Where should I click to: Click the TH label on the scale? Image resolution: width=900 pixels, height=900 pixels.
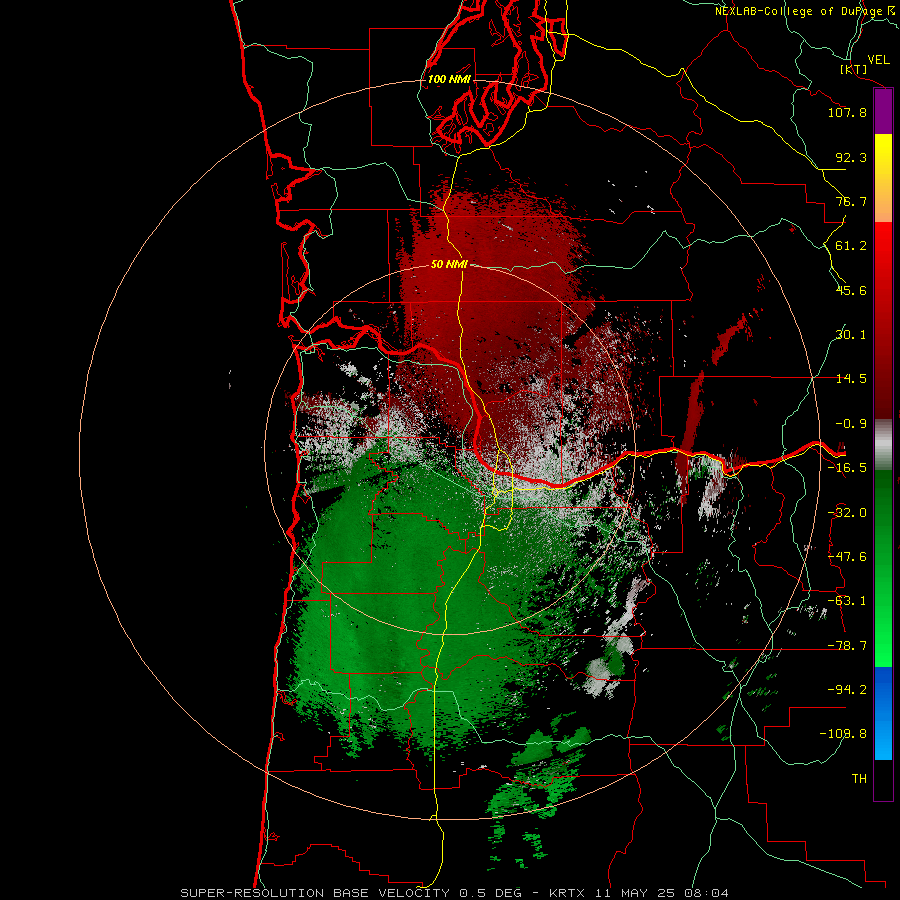(859, 779)
